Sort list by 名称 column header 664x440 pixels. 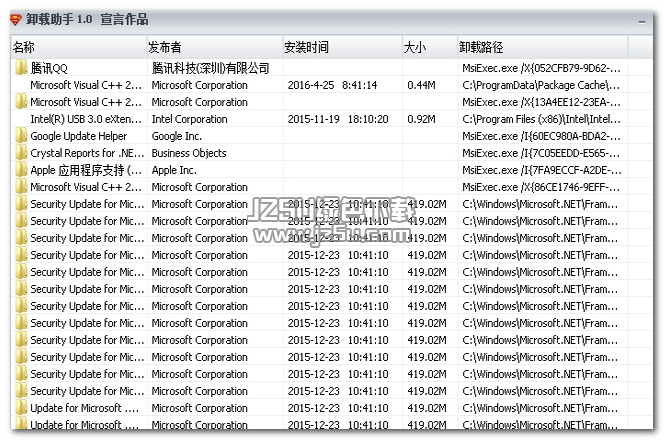point(78,47)
